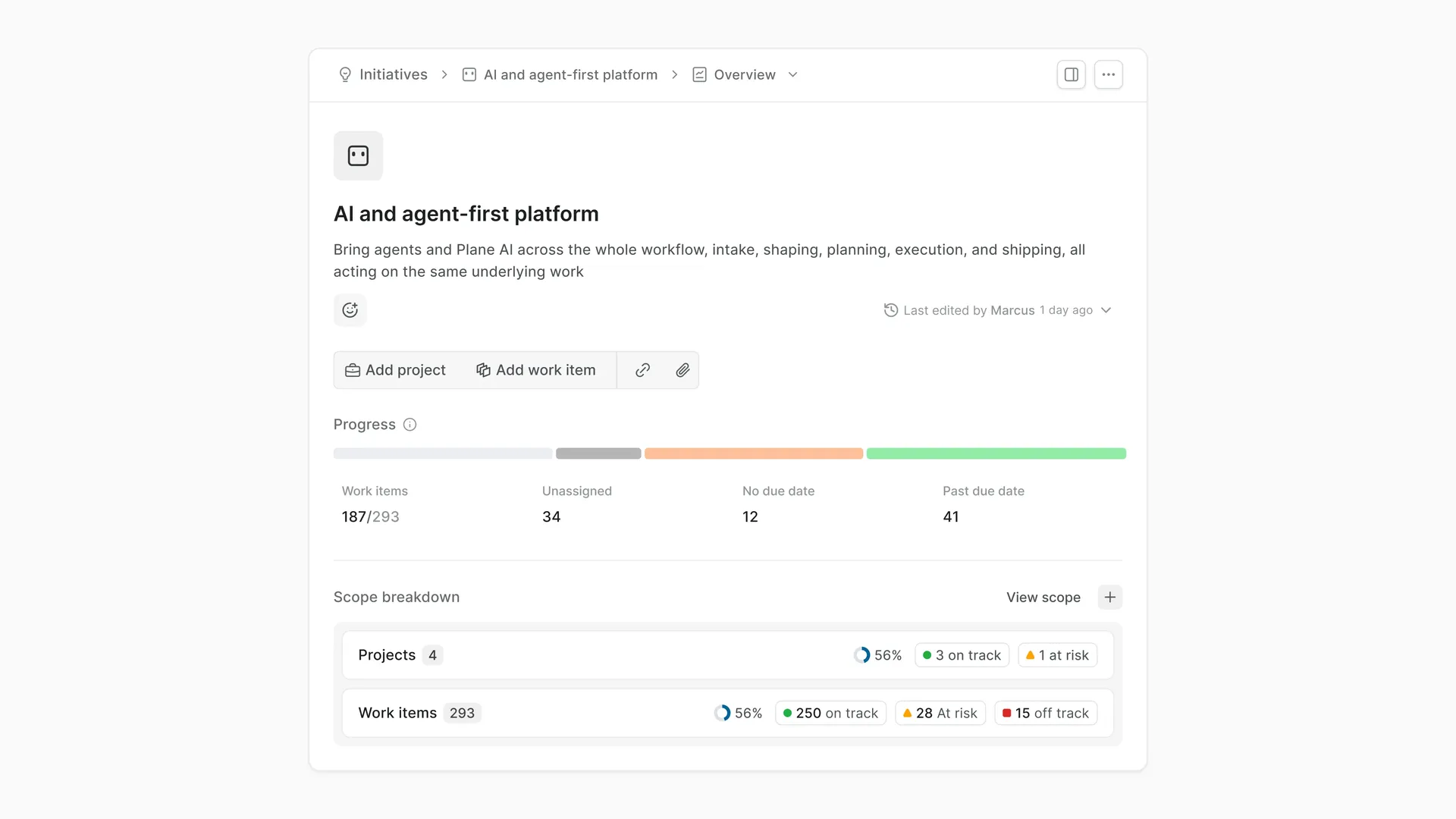Click the Projects count badge 4
Screen dimensions: 1456x819
point(432,655)
